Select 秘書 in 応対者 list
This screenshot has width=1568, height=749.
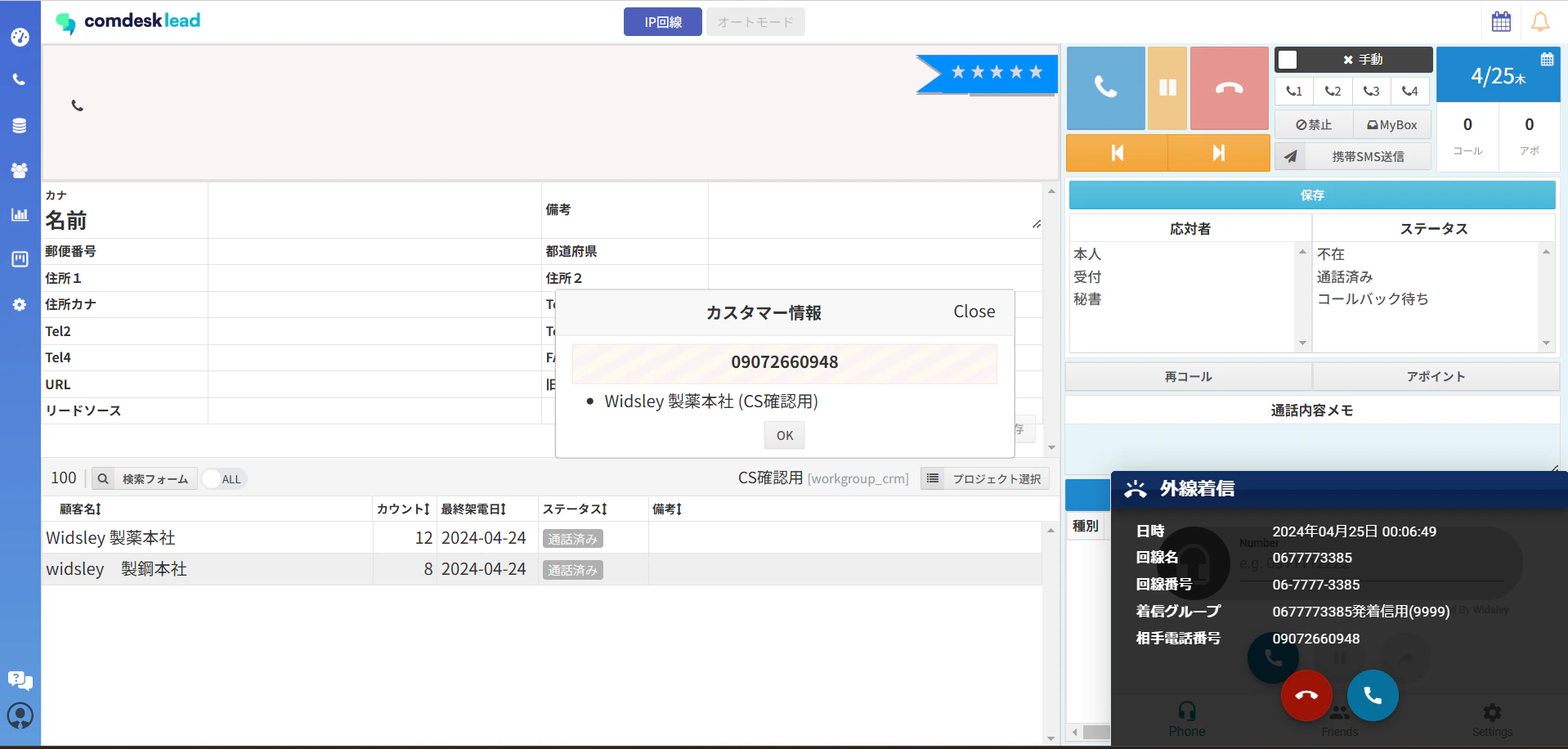1087,299
